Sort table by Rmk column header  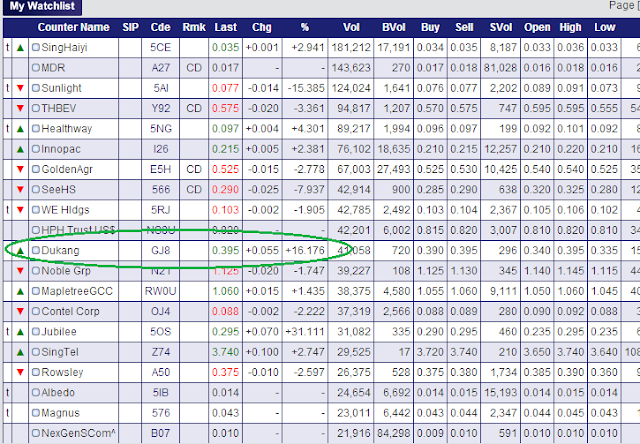194,27
